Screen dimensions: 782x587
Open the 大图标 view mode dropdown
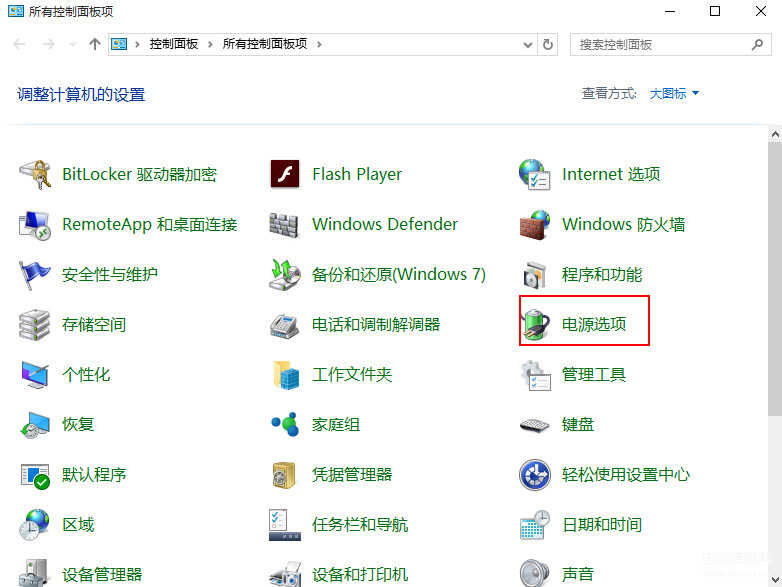point(674,93)
